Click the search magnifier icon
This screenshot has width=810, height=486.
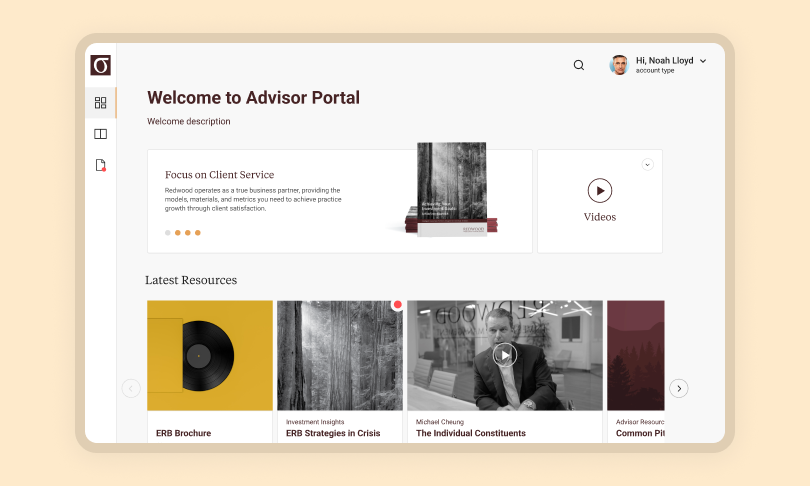[579, 65]
